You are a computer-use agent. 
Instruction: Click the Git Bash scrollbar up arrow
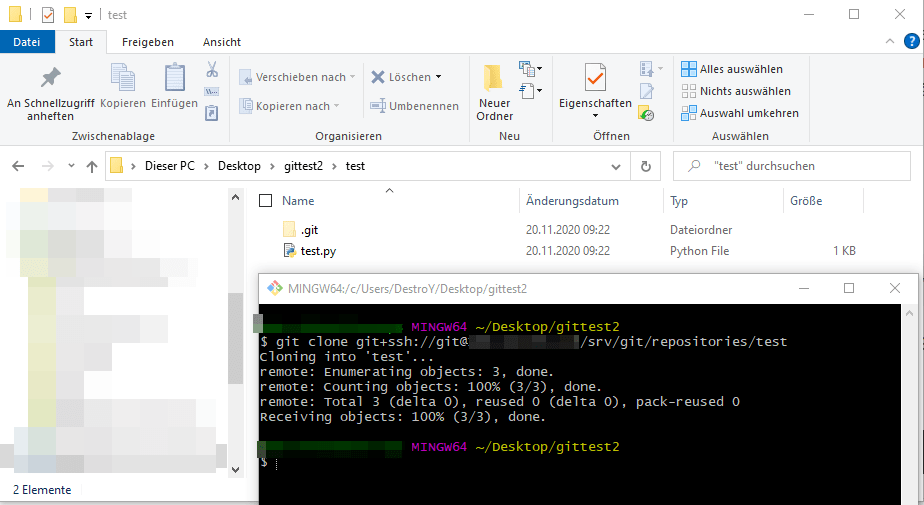(909, 313)
